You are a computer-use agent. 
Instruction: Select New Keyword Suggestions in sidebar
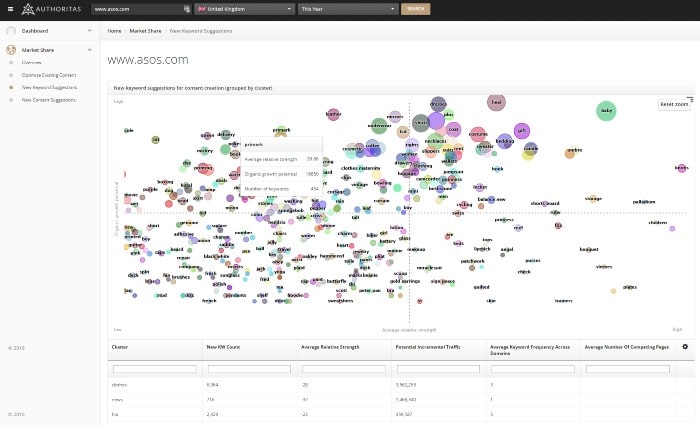click(x=49, y=88)
